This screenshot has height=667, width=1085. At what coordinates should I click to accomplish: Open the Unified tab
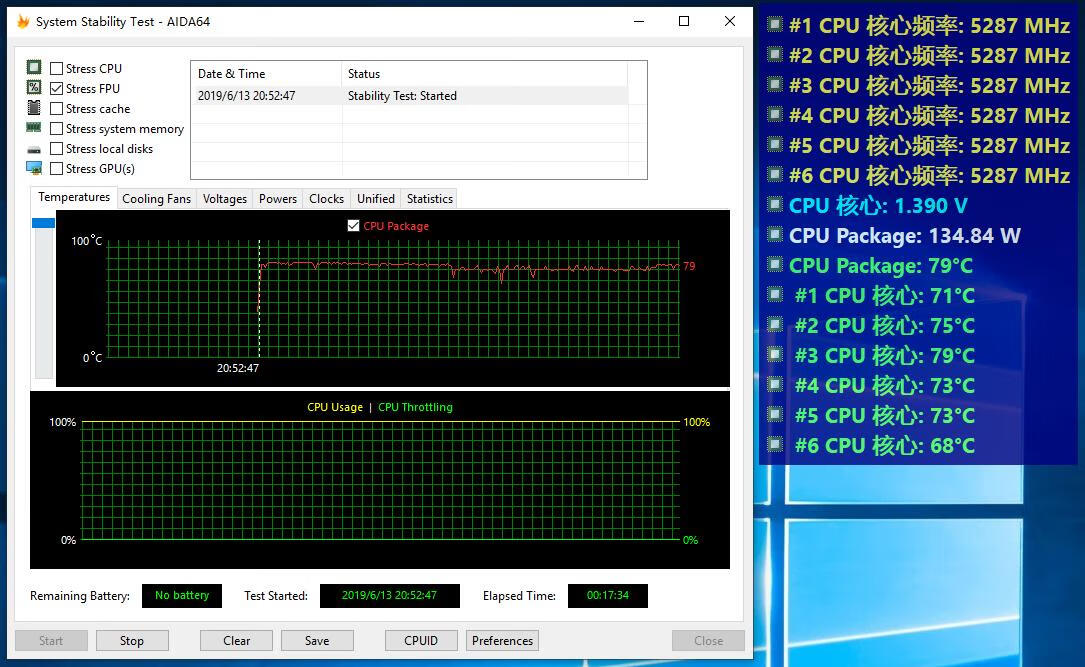point(376,199)
